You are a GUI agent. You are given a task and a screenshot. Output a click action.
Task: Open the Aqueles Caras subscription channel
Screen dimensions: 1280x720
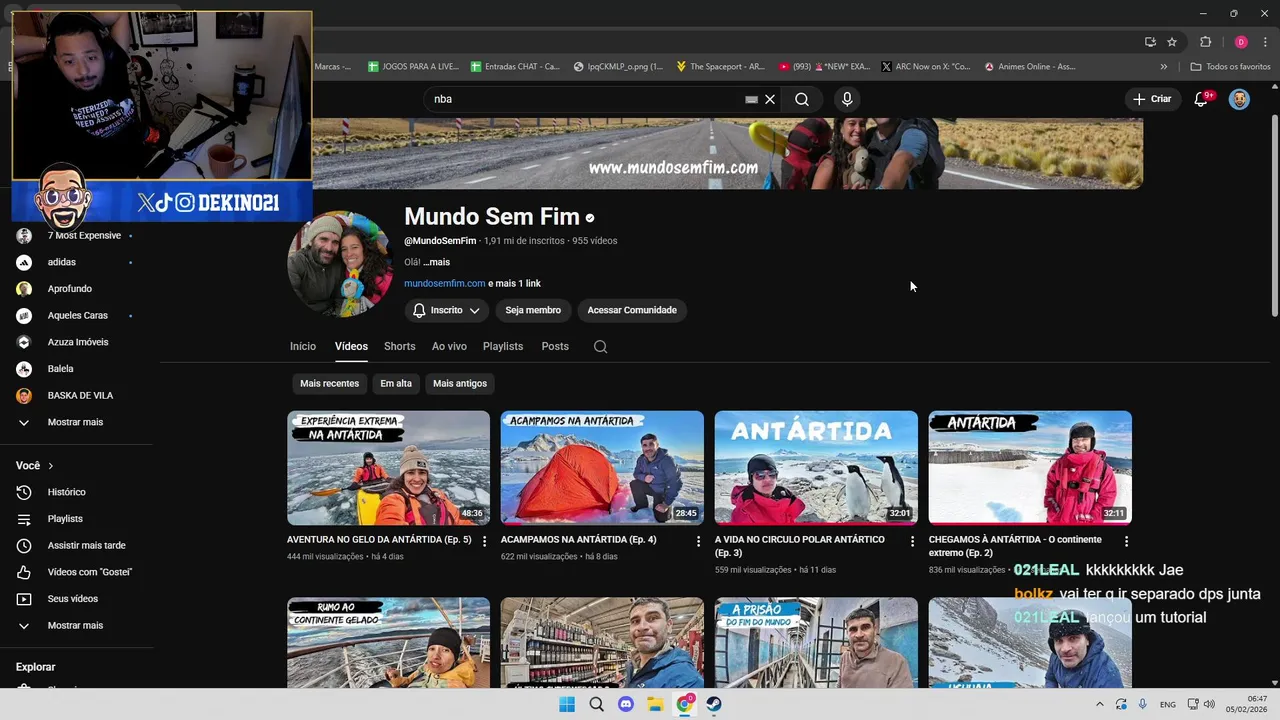click(x=76, y=315)
